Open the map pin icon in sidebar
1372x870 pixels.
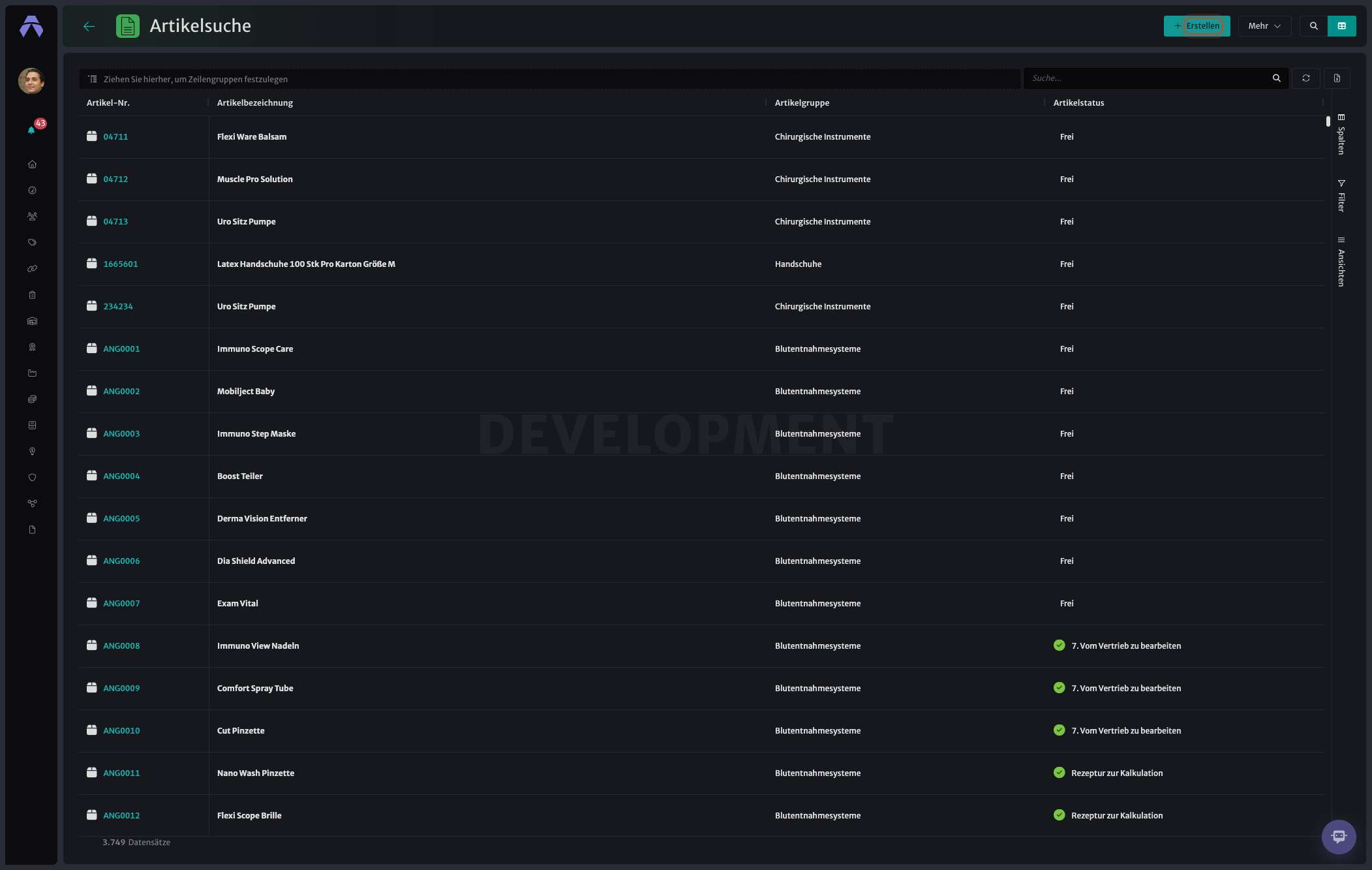[x=32, y=452]
